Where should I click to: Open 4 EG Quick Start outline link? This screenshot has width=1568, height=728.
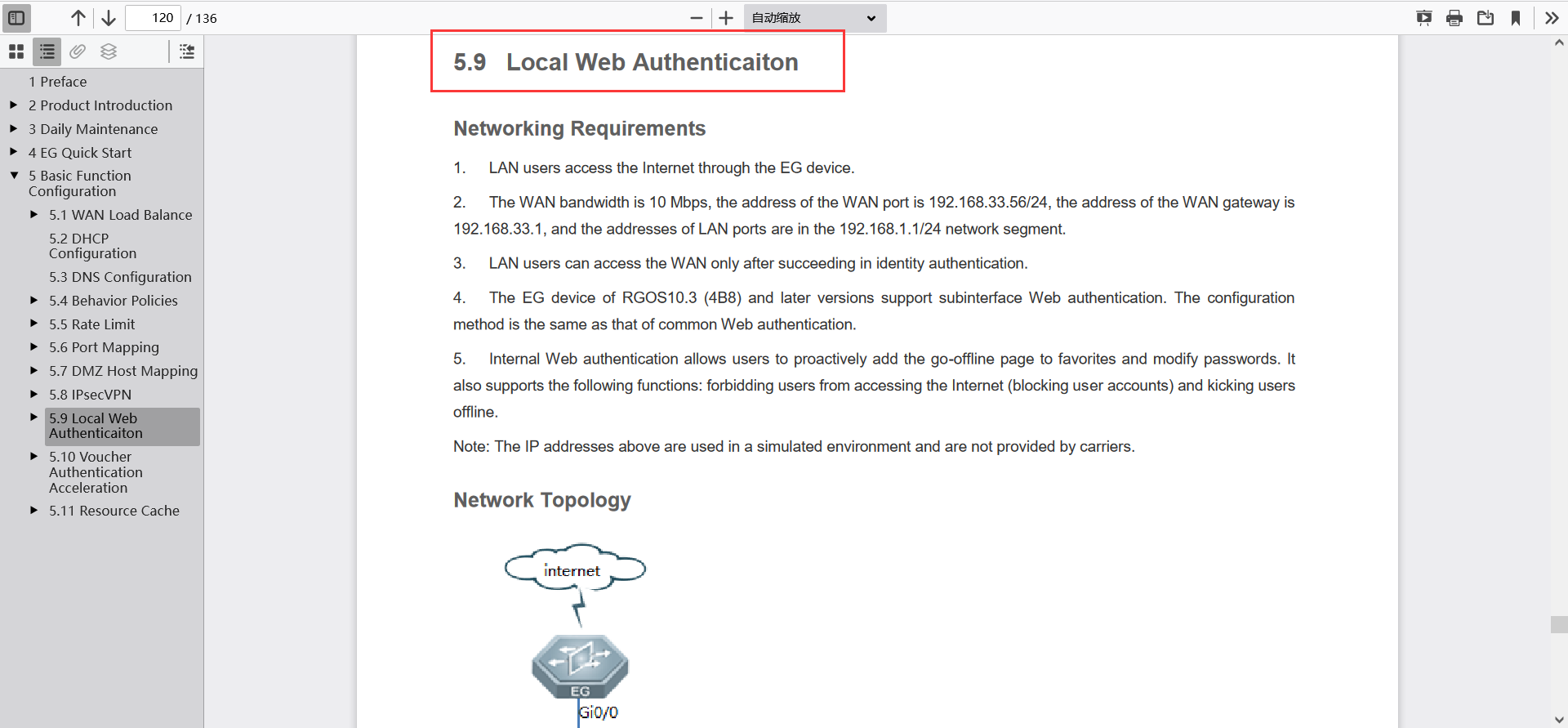80,153
